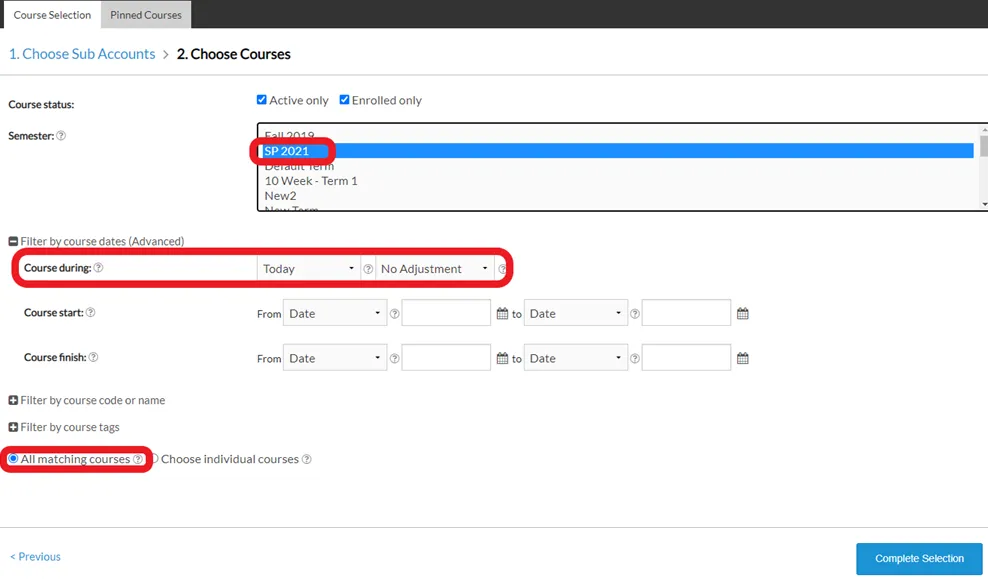Open Course start From Date dropdown
988x579 pixels.
(x=335, y=313)
